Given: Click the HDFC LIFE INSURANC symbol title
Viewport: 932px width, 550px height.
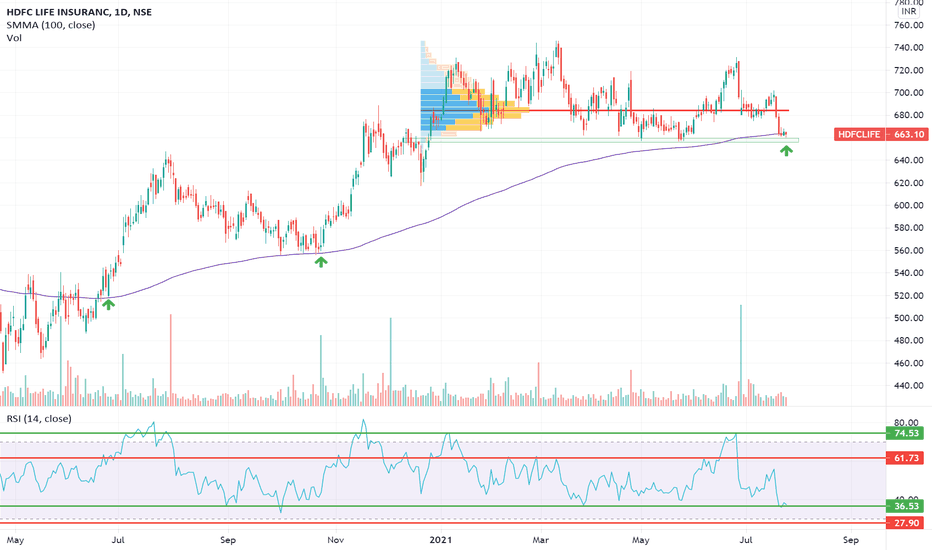Looking at the screenshot, I should point(79,12).
